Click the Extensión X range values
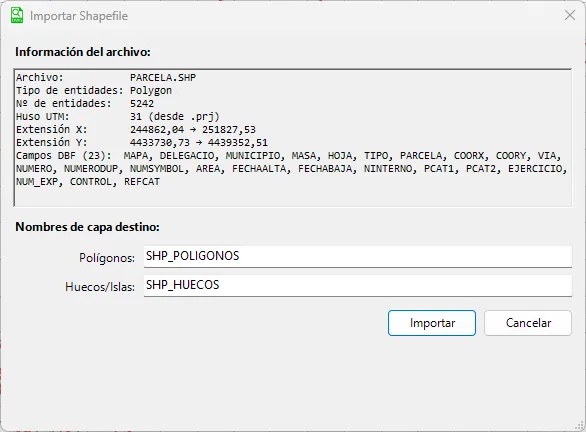 click(x=193, y=130)
